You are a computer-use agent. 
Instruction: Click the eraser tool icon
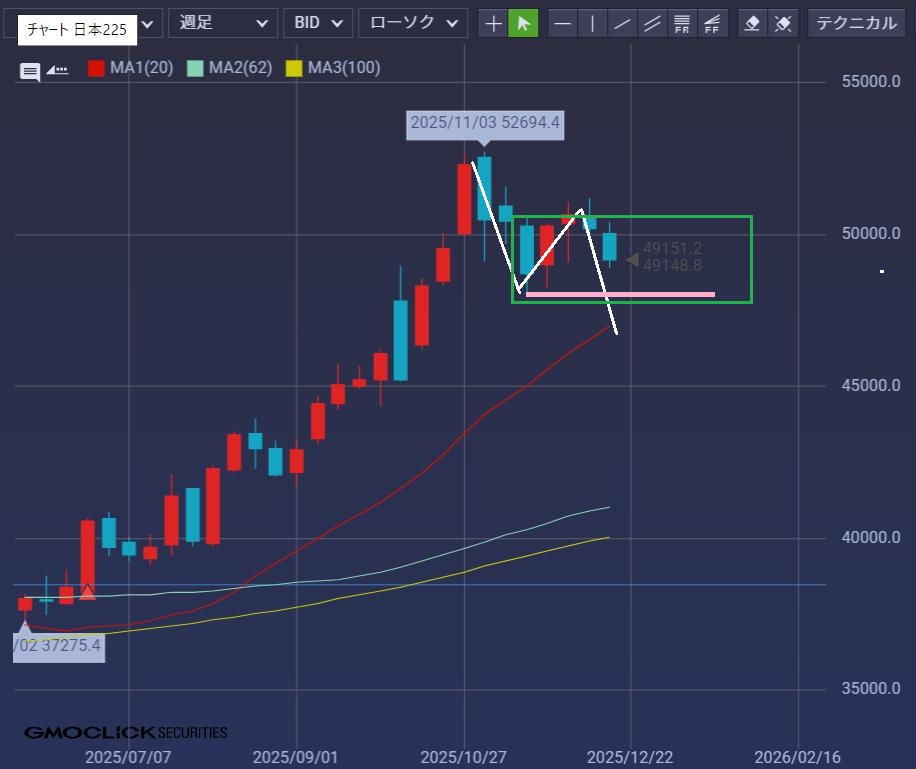click(753, 23)
